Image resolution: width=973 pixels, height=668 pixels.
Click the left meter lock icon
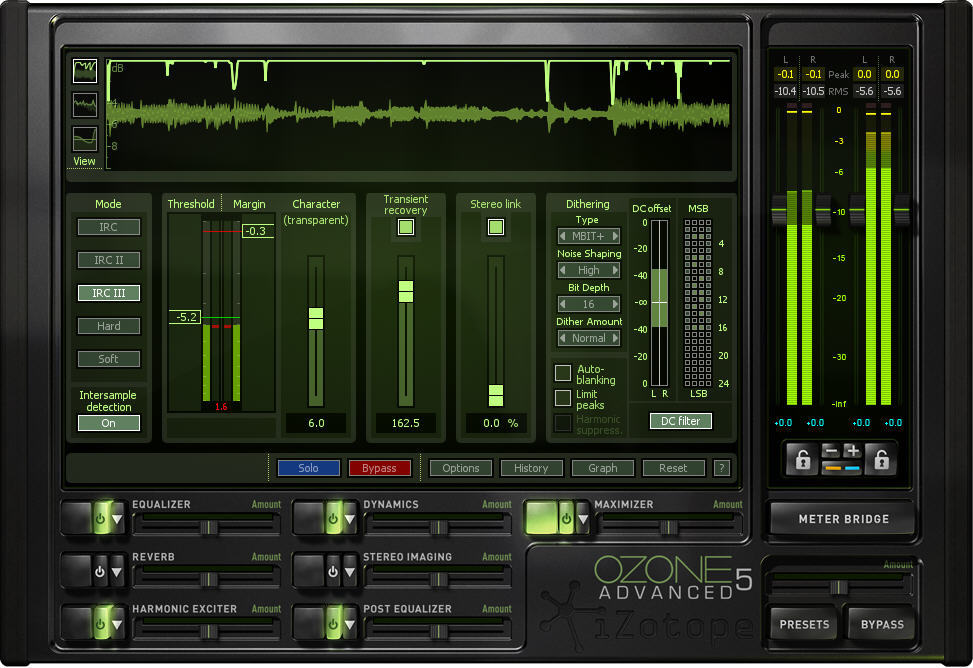(x=802, y=458)
